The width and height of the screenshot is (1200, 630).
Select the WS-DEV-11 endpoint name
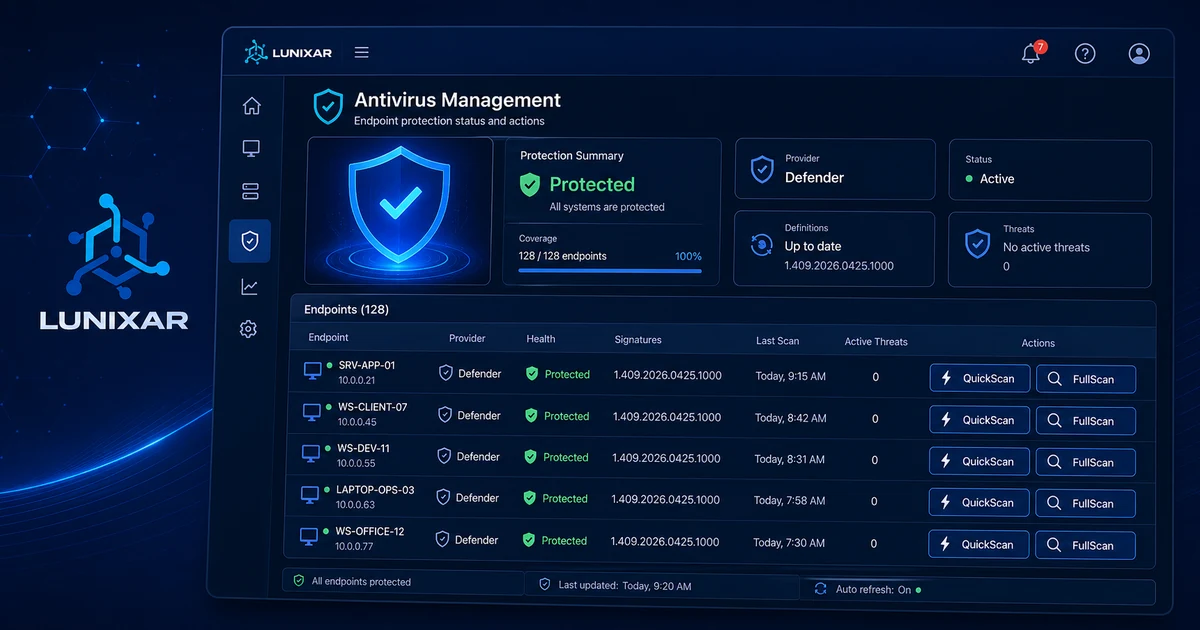(x=363, y=449)
